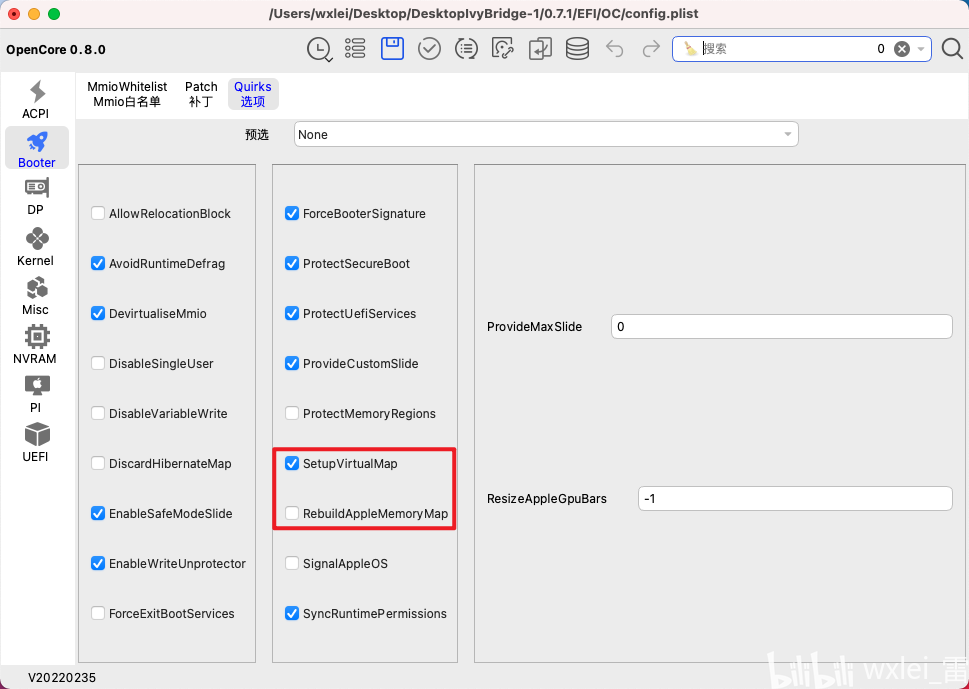
Task: Uncheck ProtectUefiServices
Action: [292, 313]
